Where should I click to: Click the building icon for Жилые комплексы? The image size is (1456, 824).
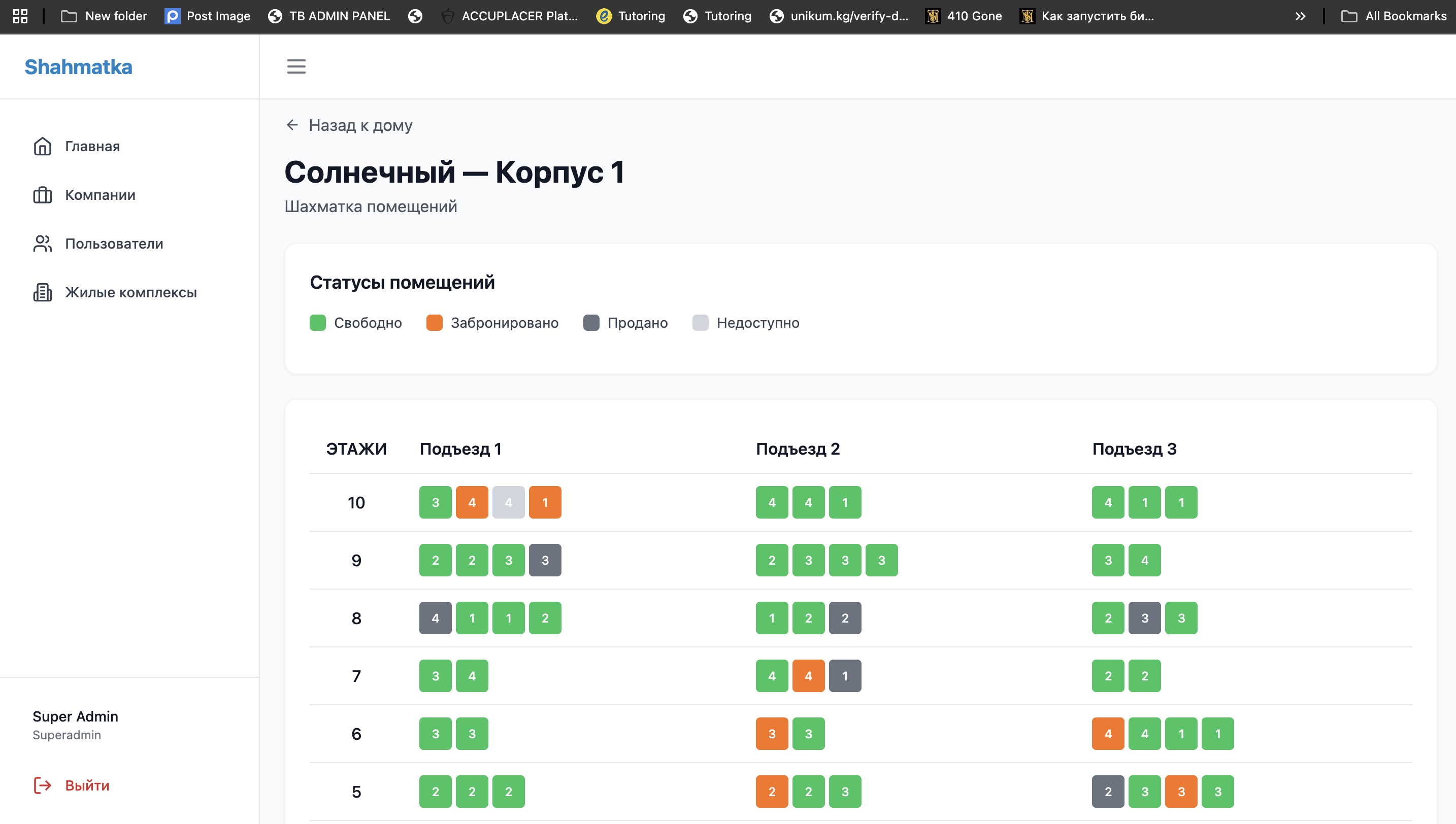43,292
